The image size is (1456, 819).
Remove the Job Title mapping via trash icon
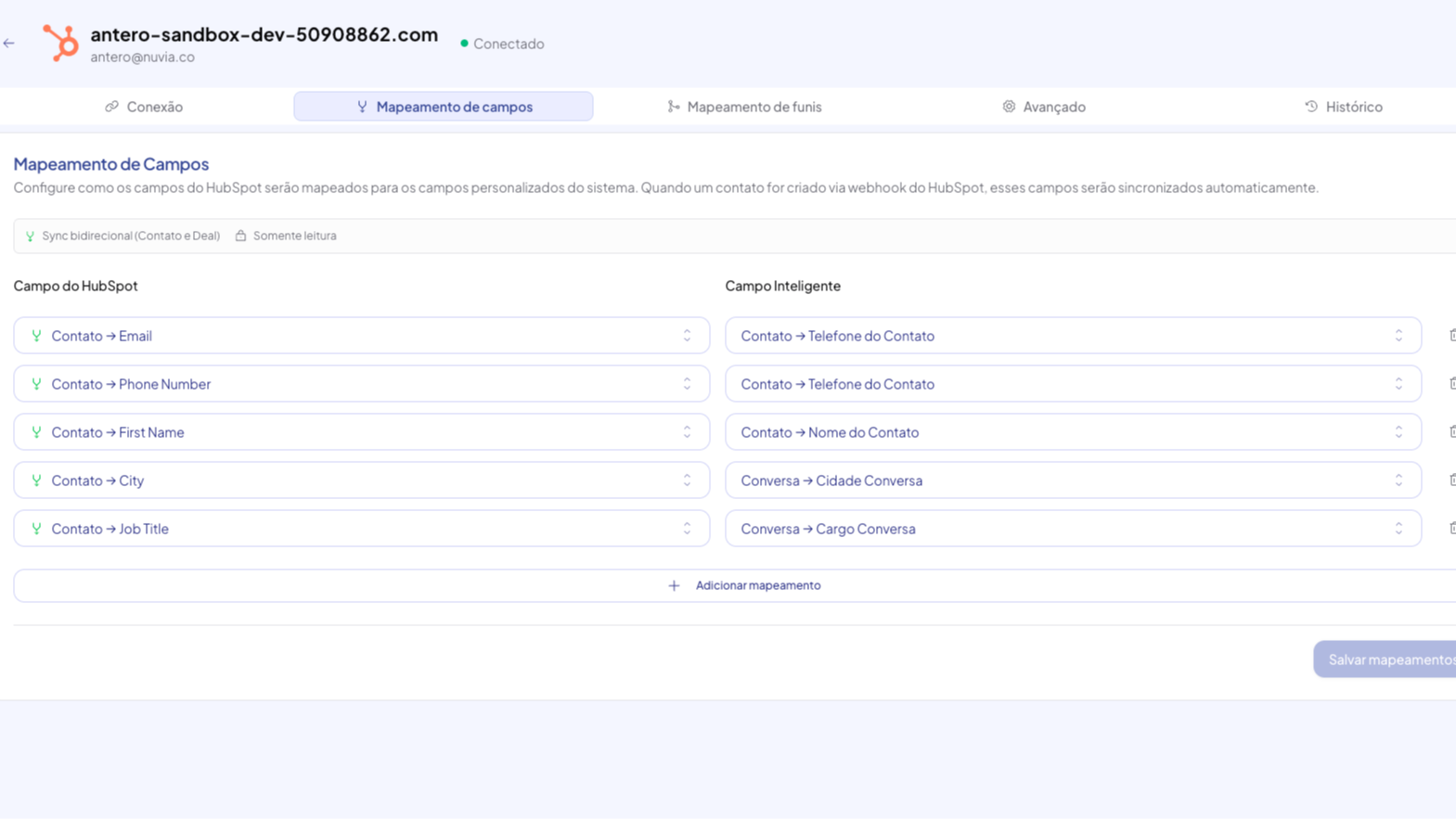(1451, 529)
